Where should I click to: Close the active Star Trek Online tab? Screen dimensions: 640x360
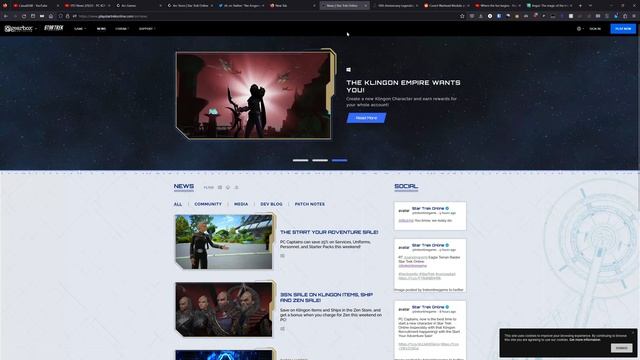tap(365, 6)
